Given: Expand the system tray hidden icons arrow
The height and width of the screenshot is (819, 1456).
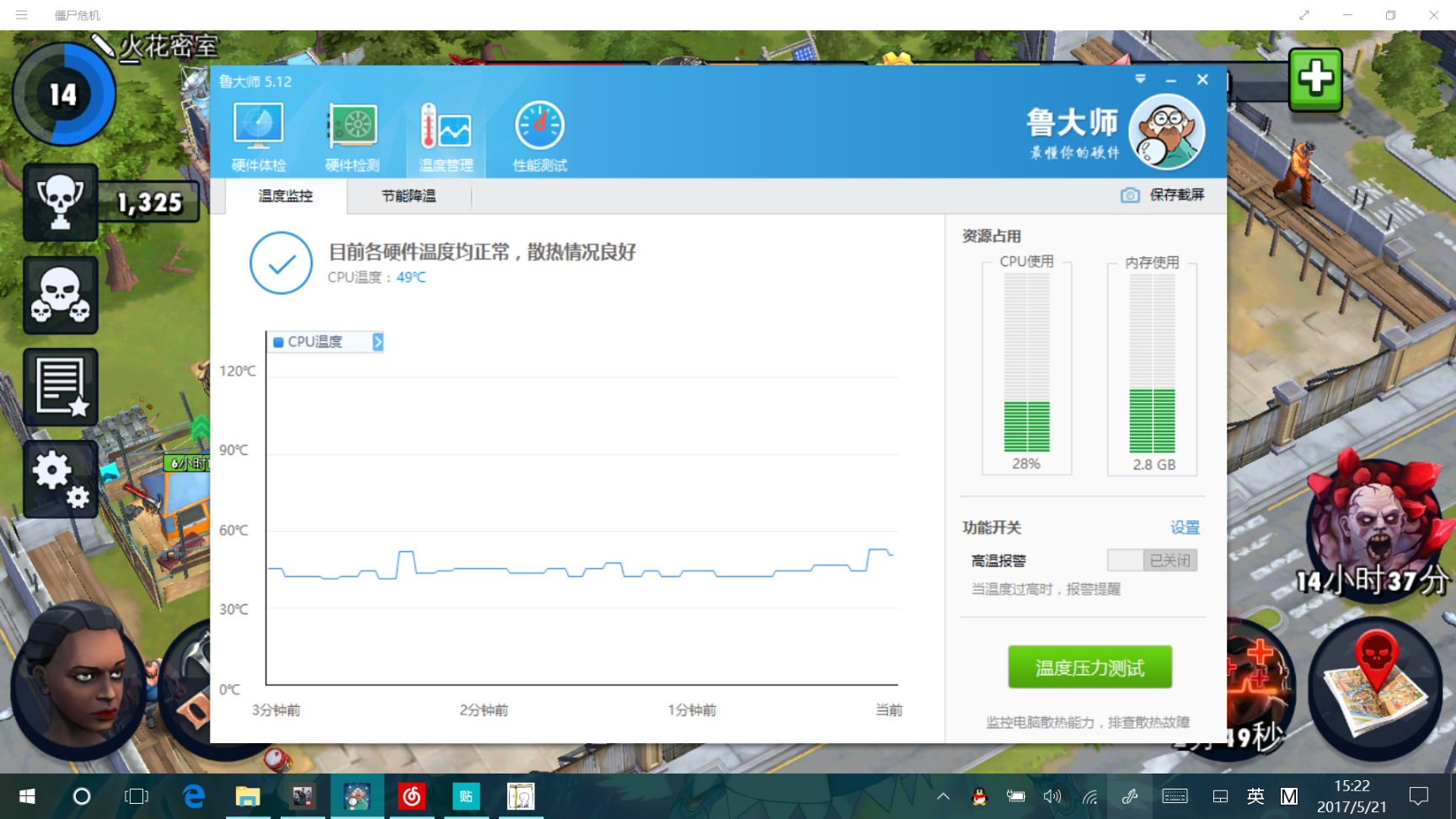Looking at the screenshot, I should click(x=944, y=796).
